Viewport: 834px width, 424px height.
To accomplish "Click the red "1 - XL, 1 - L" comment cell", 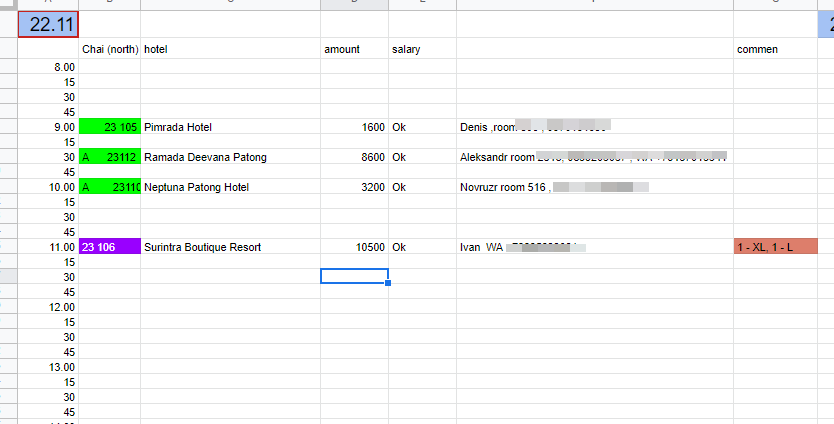I will pyautogui.click(x=775, y=247).
